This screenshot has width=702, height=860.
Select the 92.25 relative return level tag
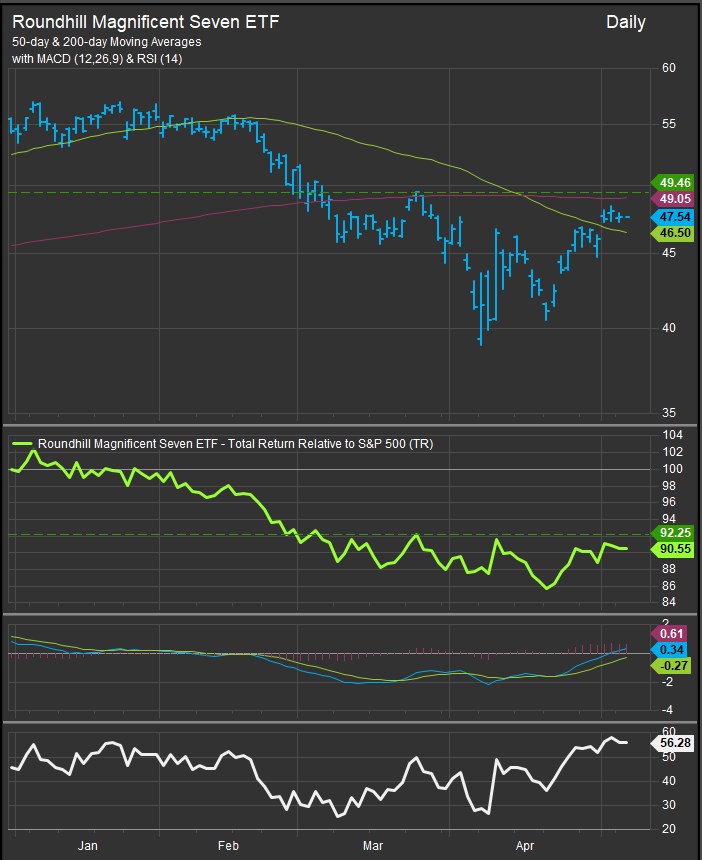pos(672,533)
